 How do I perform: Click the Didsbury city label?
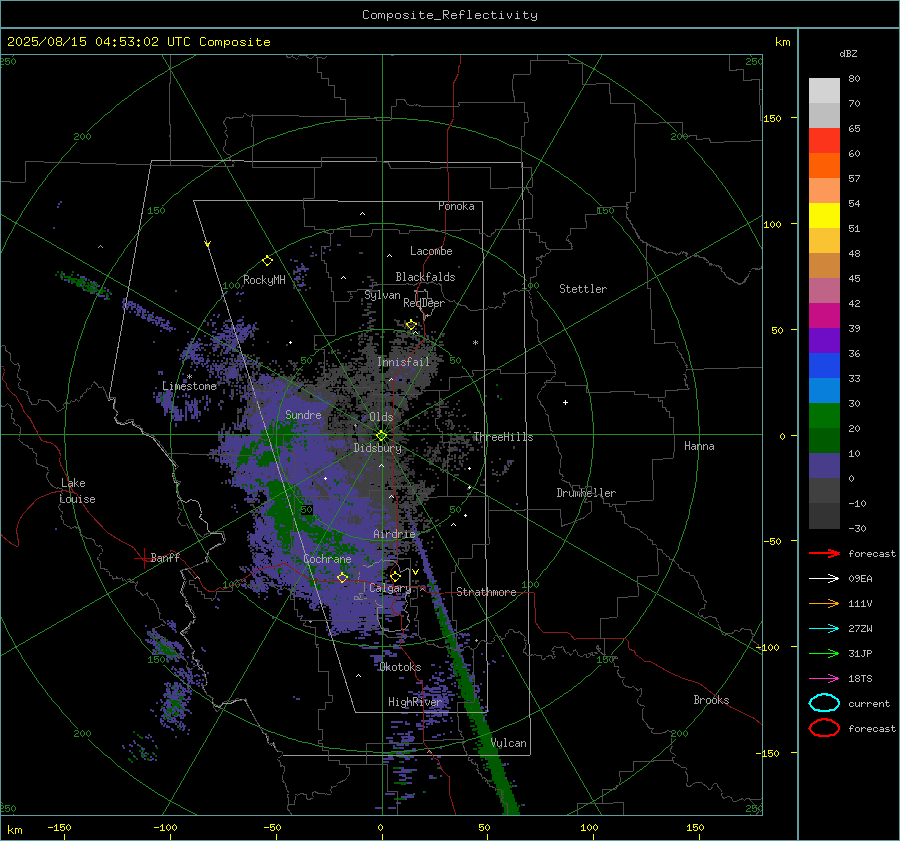point(378,448)
